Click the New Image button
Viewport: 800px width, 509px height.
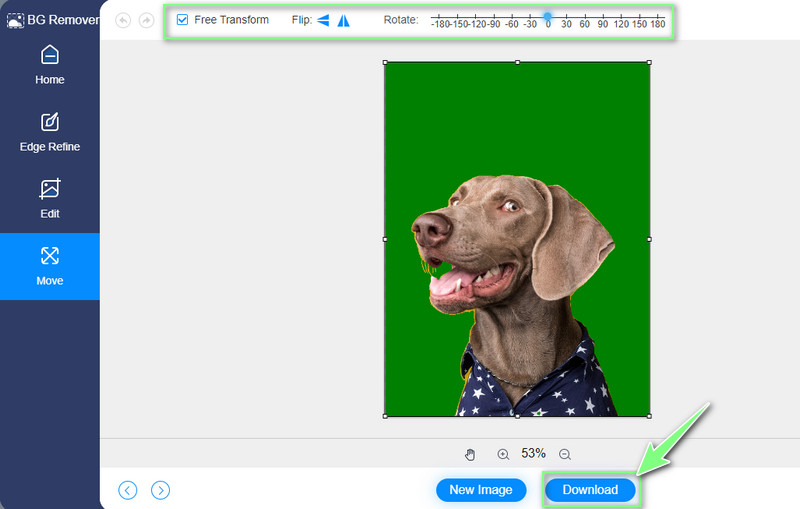(x=481, y=490)
